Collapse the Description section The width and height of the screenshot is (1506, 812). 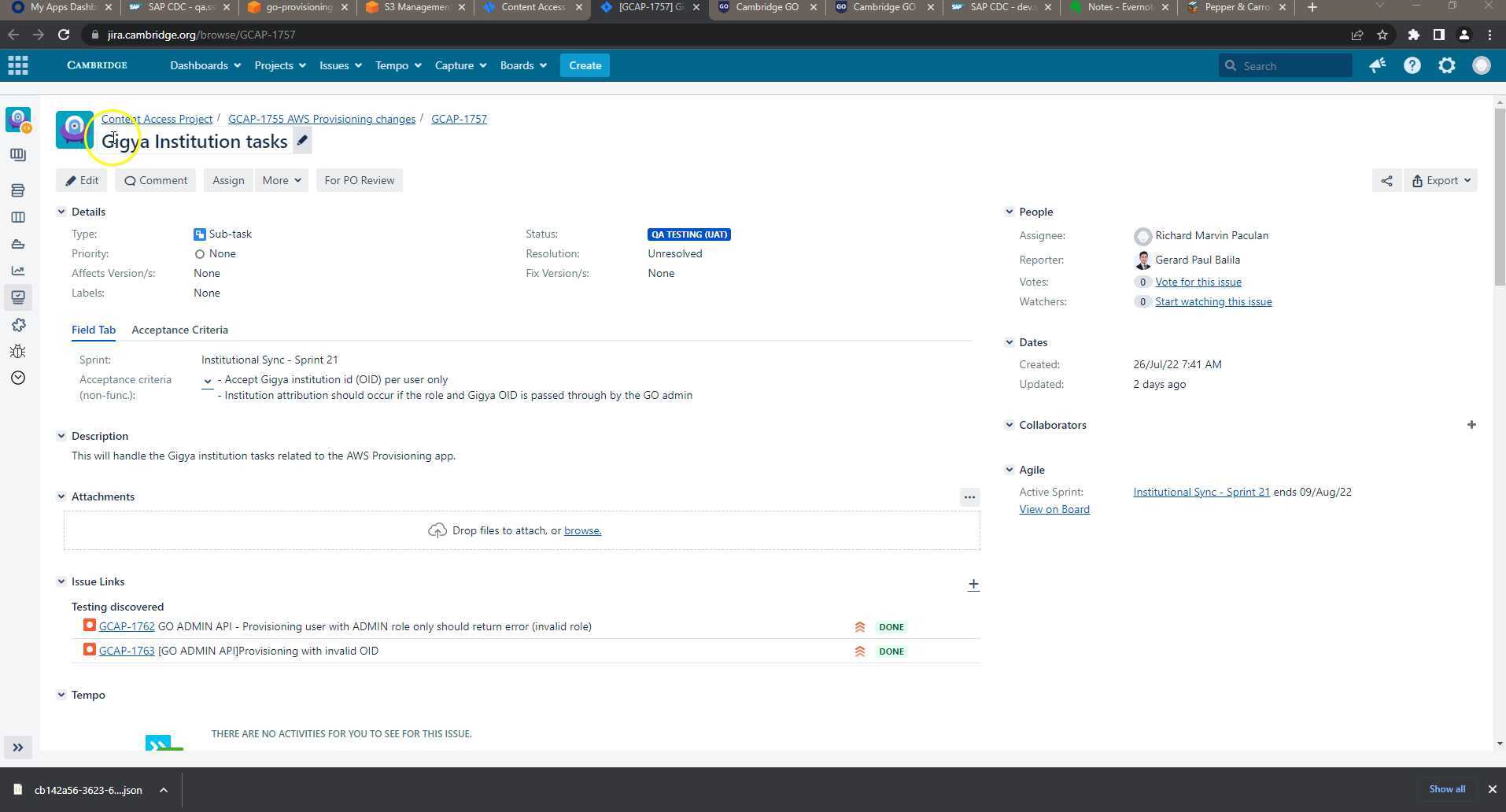coord(61,435)
